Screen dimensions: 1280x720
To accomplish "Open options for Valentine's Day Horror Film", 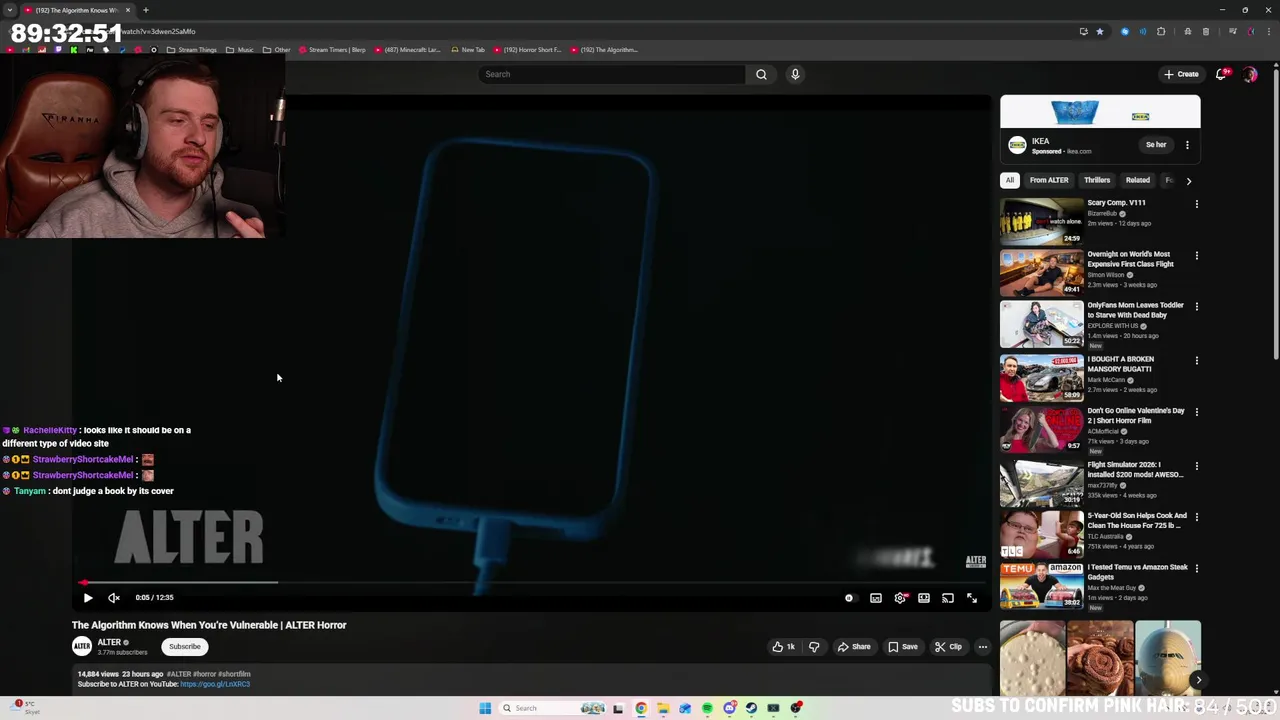I will tap(1196, 411).
